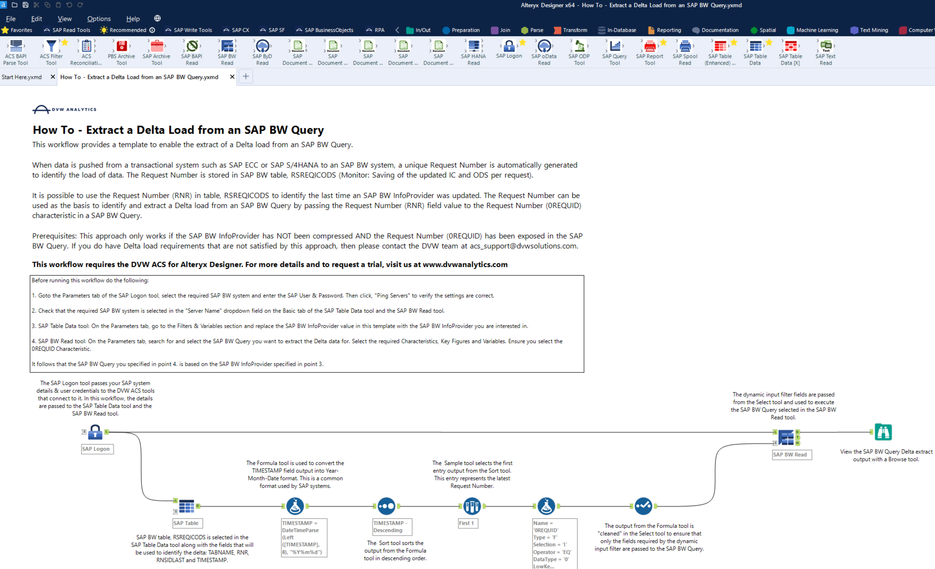Open the SAP BusinessObjects category
Viewport: 935px width, 569px height.
324,30
